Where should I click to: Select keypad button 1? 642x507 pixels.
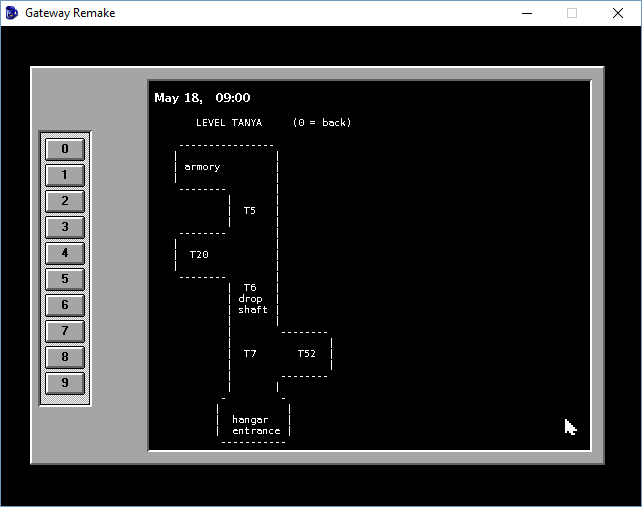[x=65, y=175]
